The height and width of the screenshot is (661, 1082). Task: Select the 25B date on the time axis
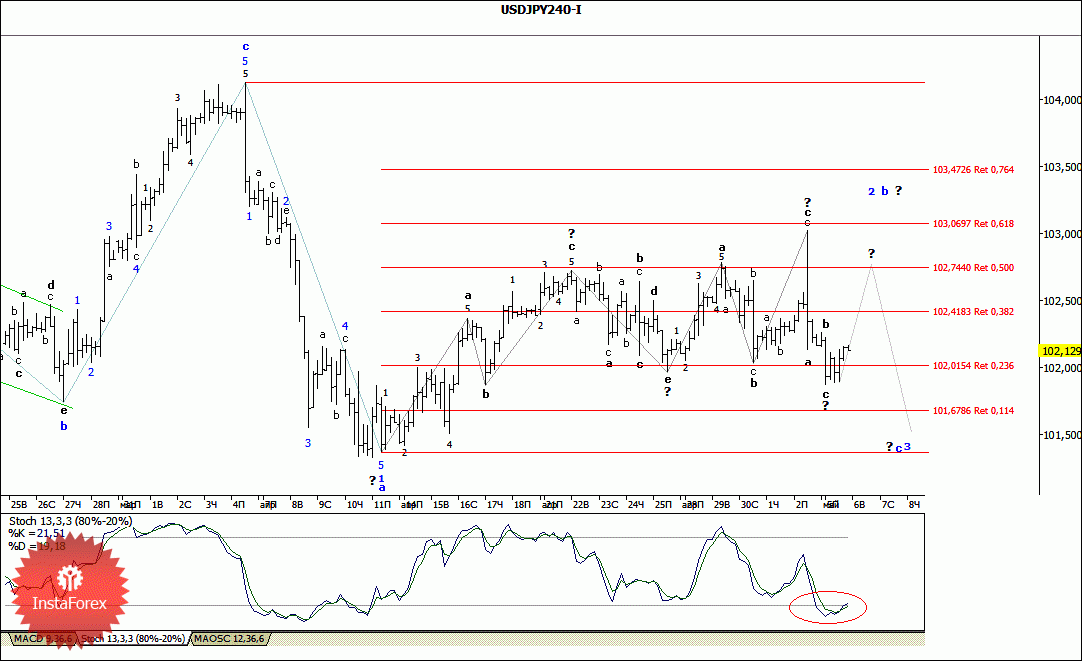point(19,504)
